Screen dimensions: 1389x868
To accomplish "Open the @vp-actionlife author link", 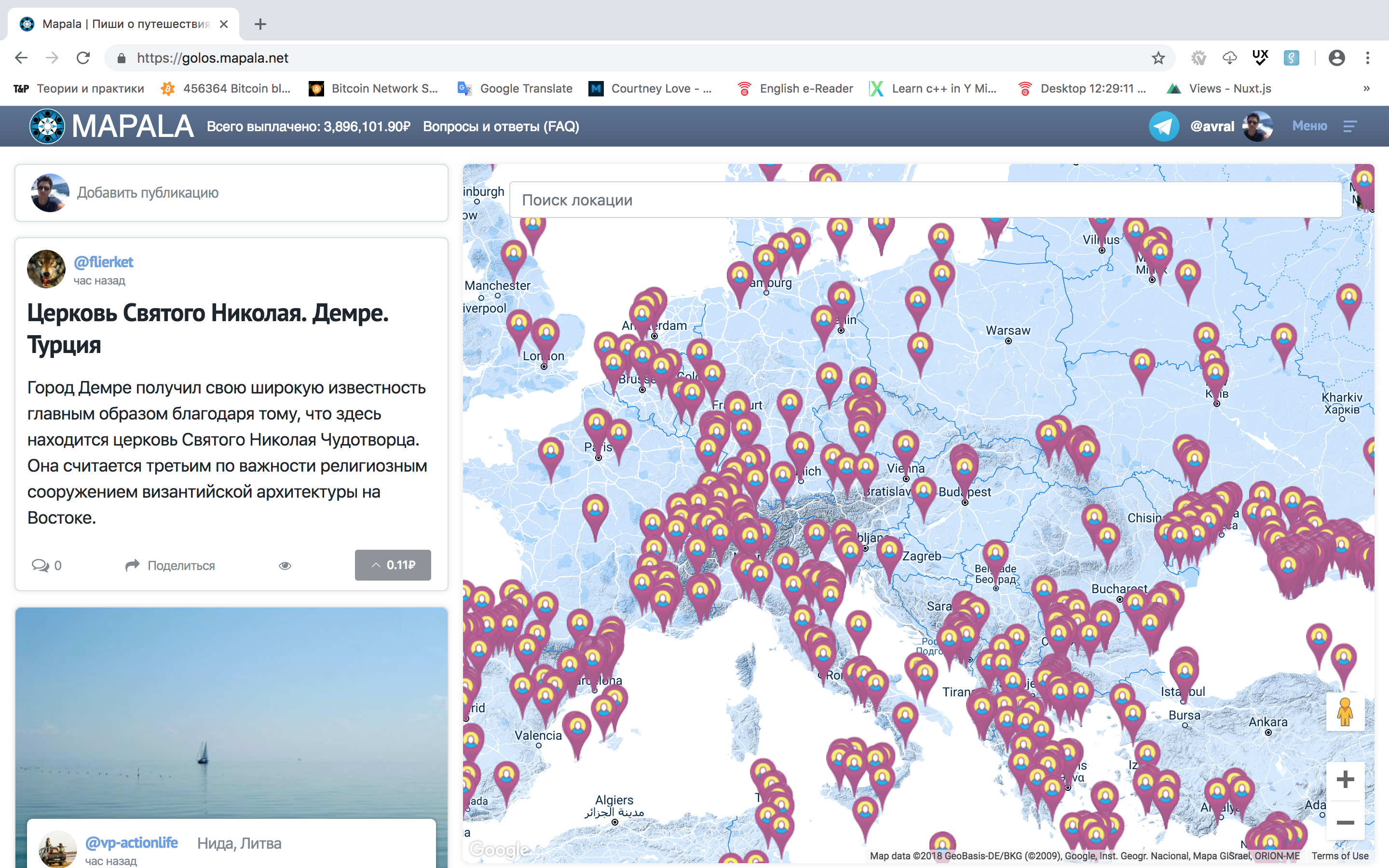I will [131, 843].
